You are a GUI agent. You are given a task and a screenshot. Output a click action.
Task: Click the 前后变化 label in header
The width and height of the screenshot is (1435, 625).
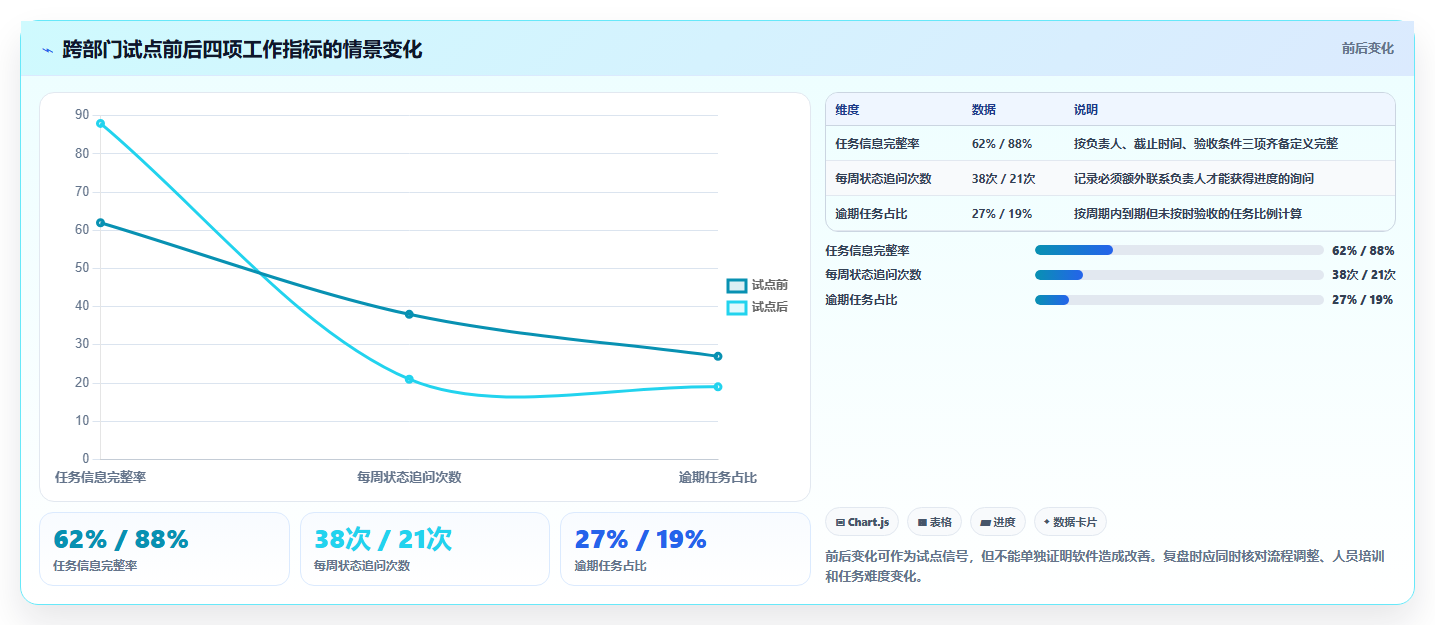[x=1367, y=49]
